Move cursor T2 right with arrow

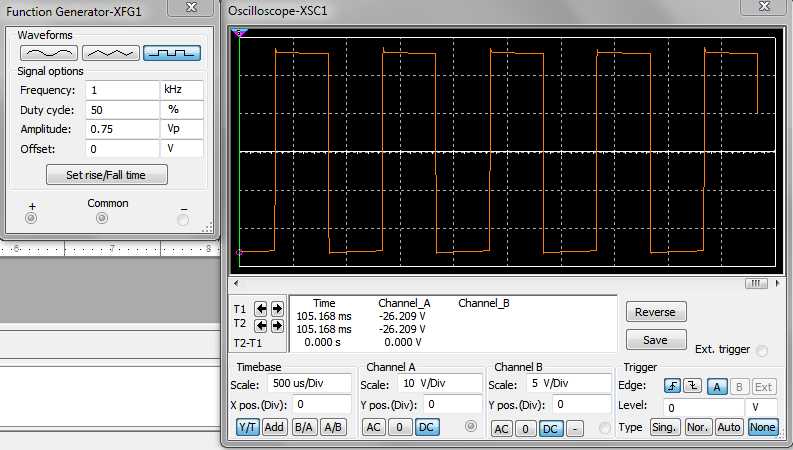(277, 326)
